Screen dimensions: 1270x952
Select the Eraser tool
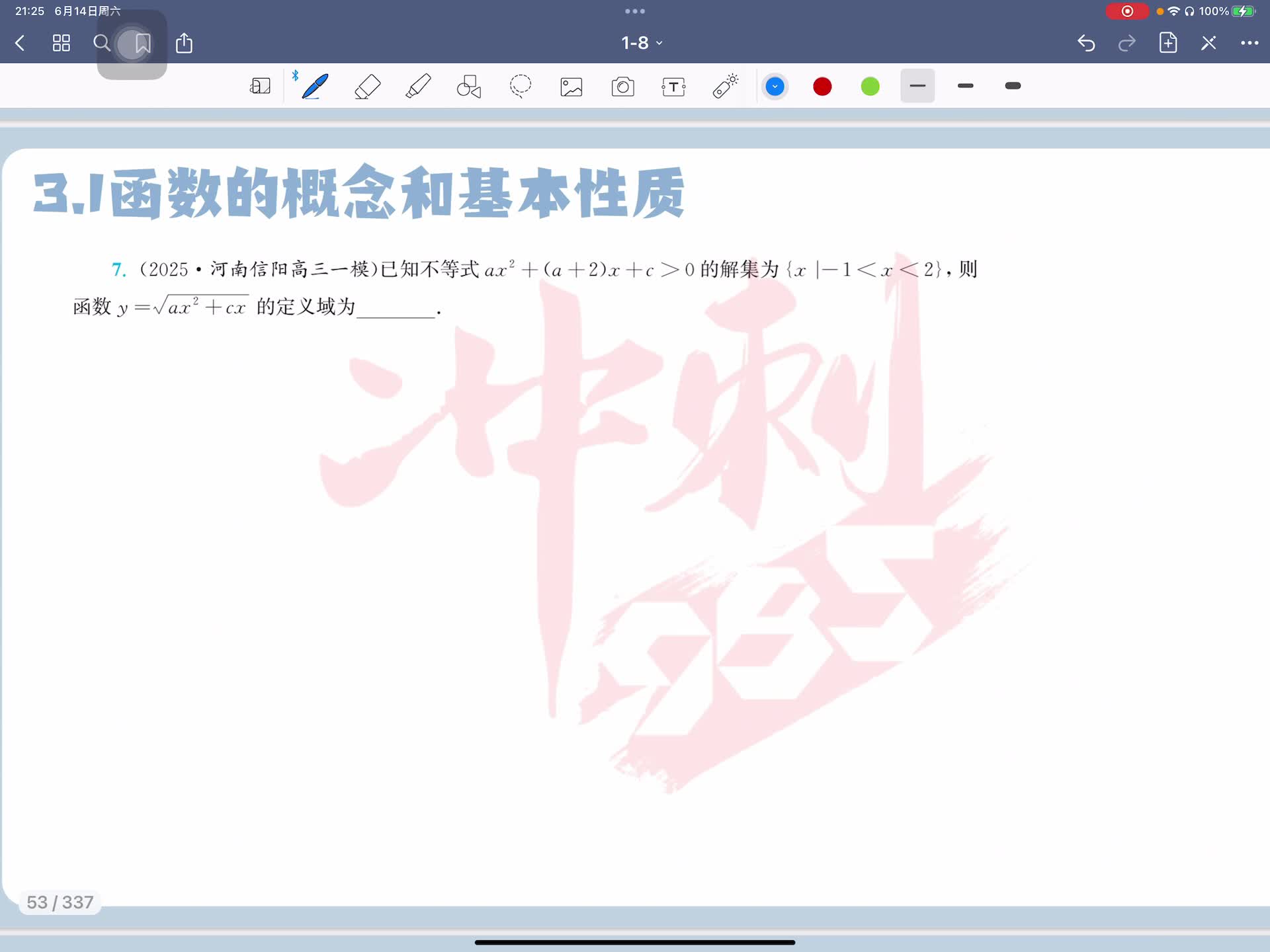(367, 87)
